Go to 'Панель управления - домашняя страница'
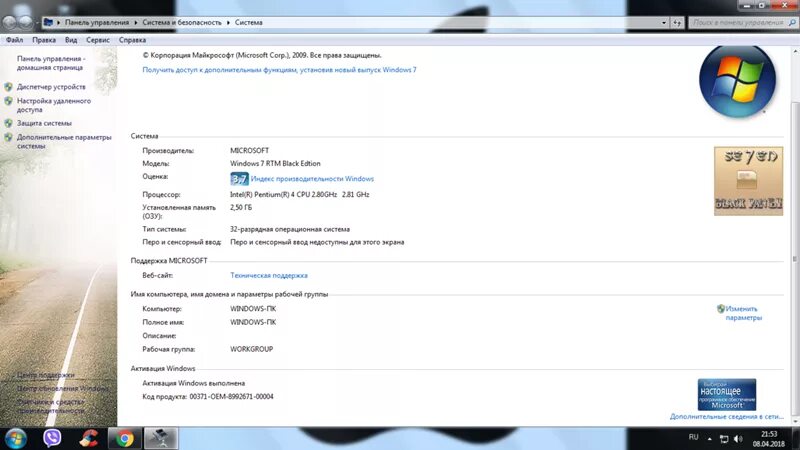 51,63
